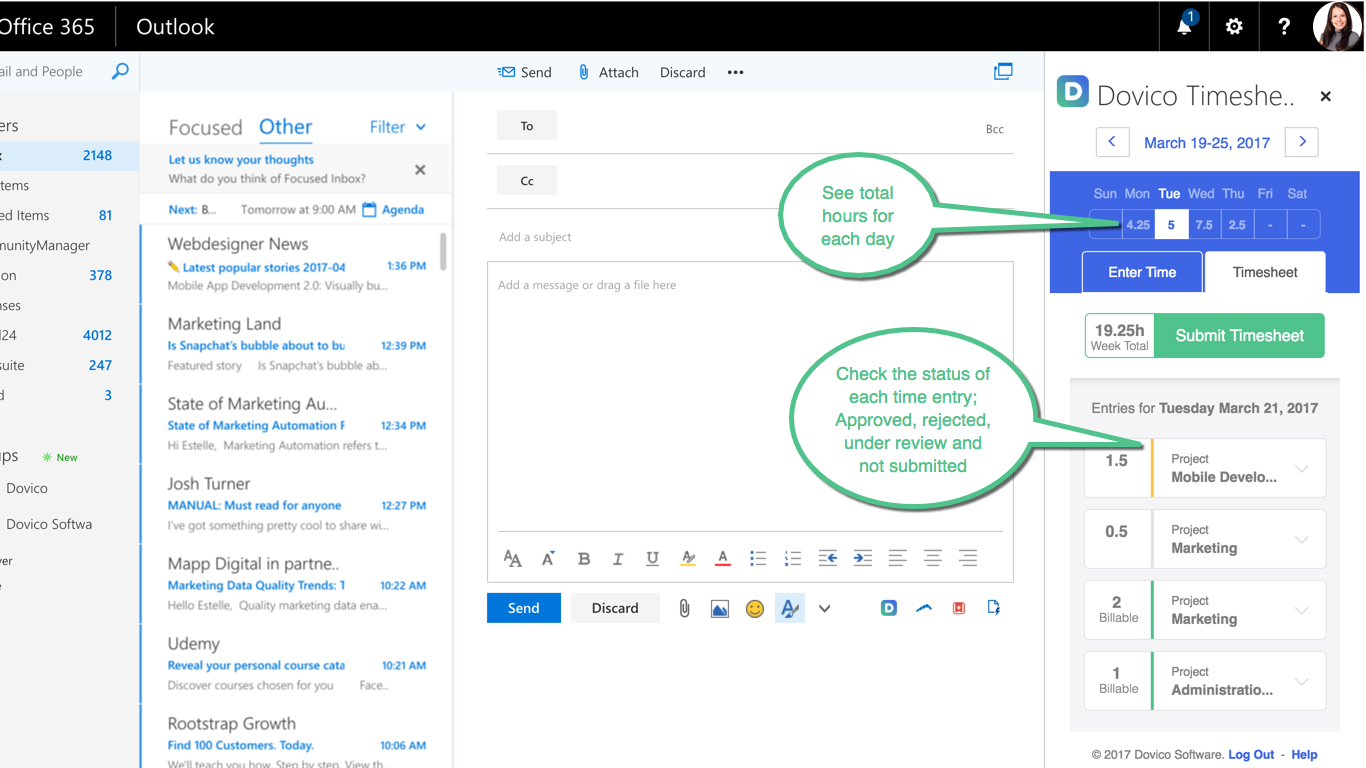Open the Webdesigner News email
1366x768 pixels.
tap(296, 264)
